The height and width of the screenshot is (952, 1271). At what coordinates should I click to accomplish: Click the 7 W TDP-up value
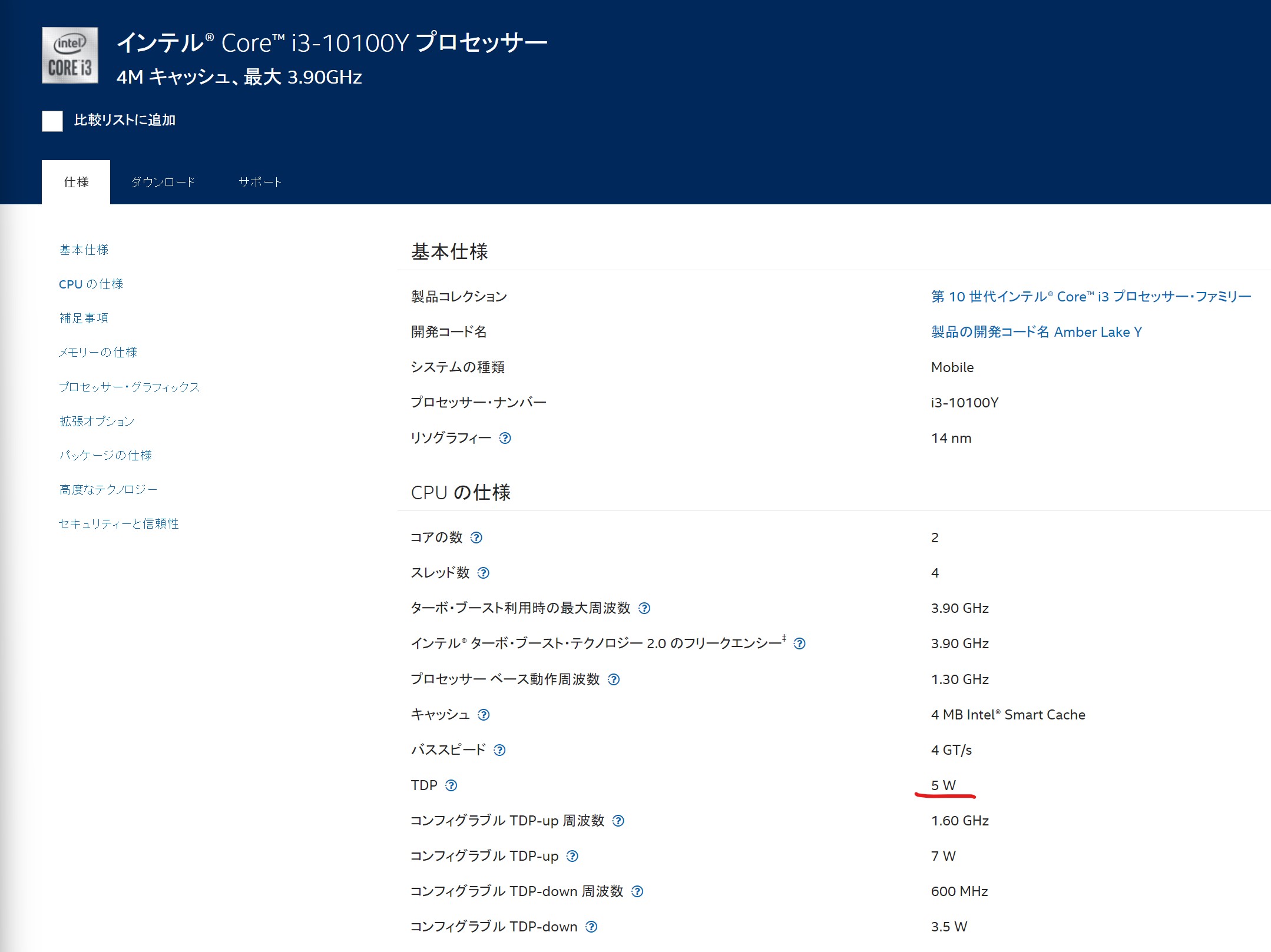point(944,856)
